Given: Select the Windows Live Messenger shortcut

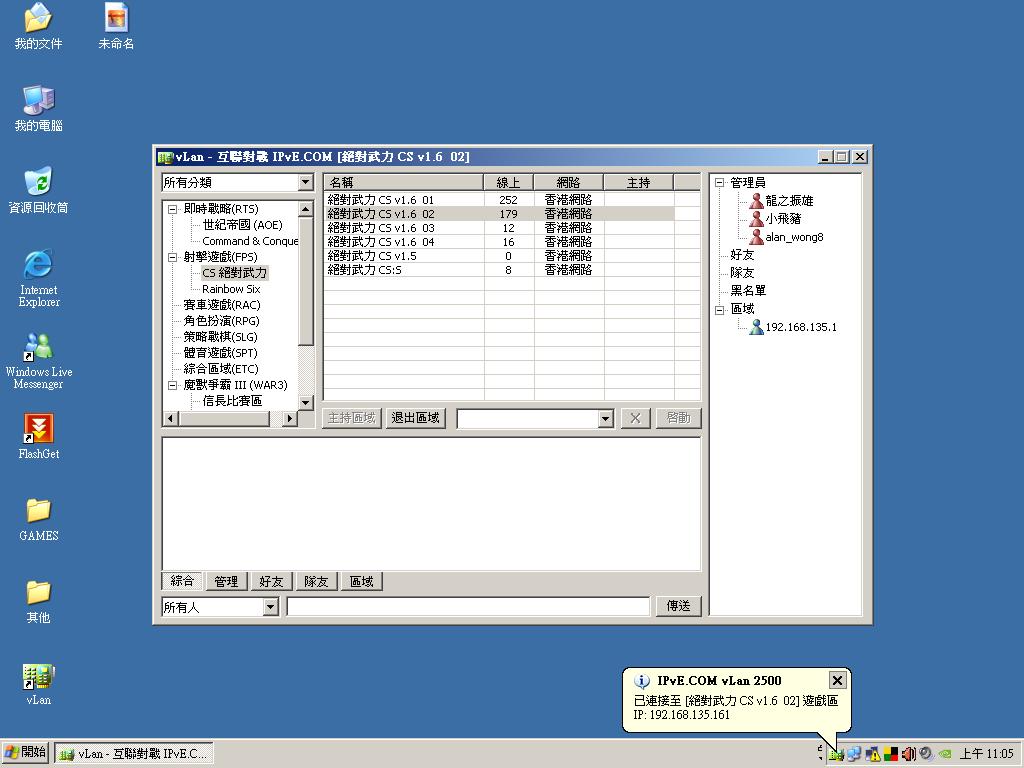Looking at the screenshot, I should (38, 346).
